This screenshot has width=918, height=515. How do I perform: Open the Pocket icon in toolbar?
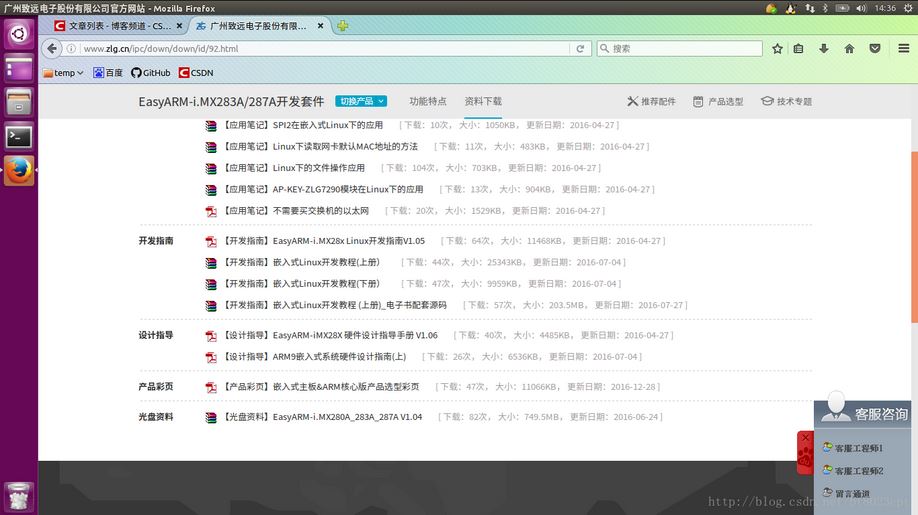pos(875,49)
